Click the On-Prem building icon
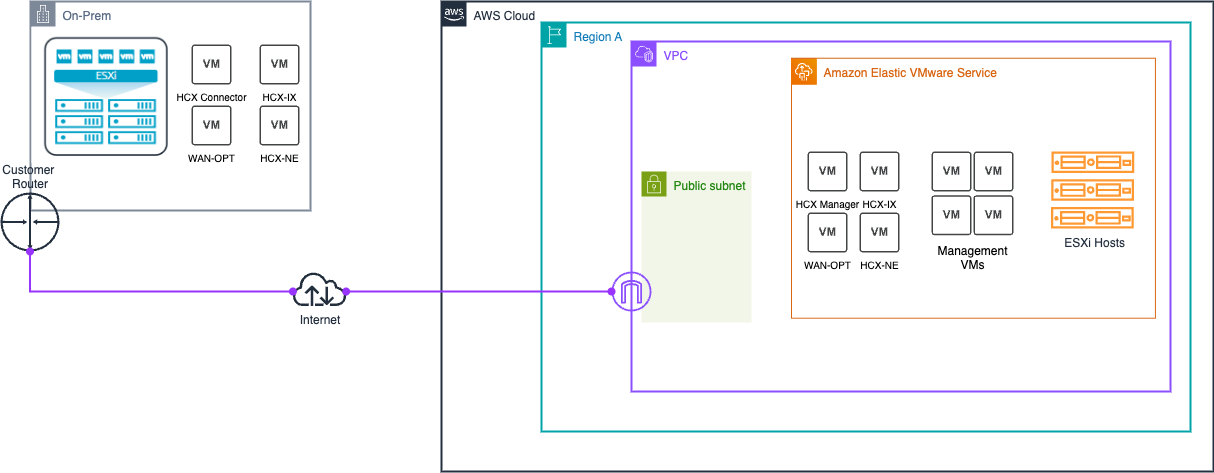The width and height of the screenshot is (1214, 473). [44, 15]
